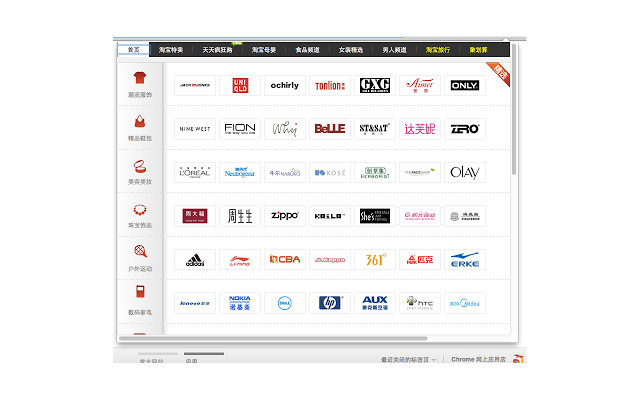Screen dimensions: 640x400
Task: Open the 淘宝特卖 tab
Action: click(171, 50)
